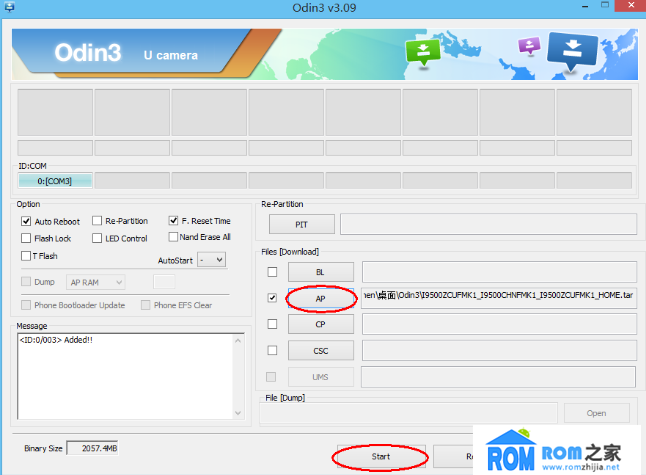Check the BL file checkbox
This screenshot has width=646, height=475.
pyautogui.click(x=272, y=272)
